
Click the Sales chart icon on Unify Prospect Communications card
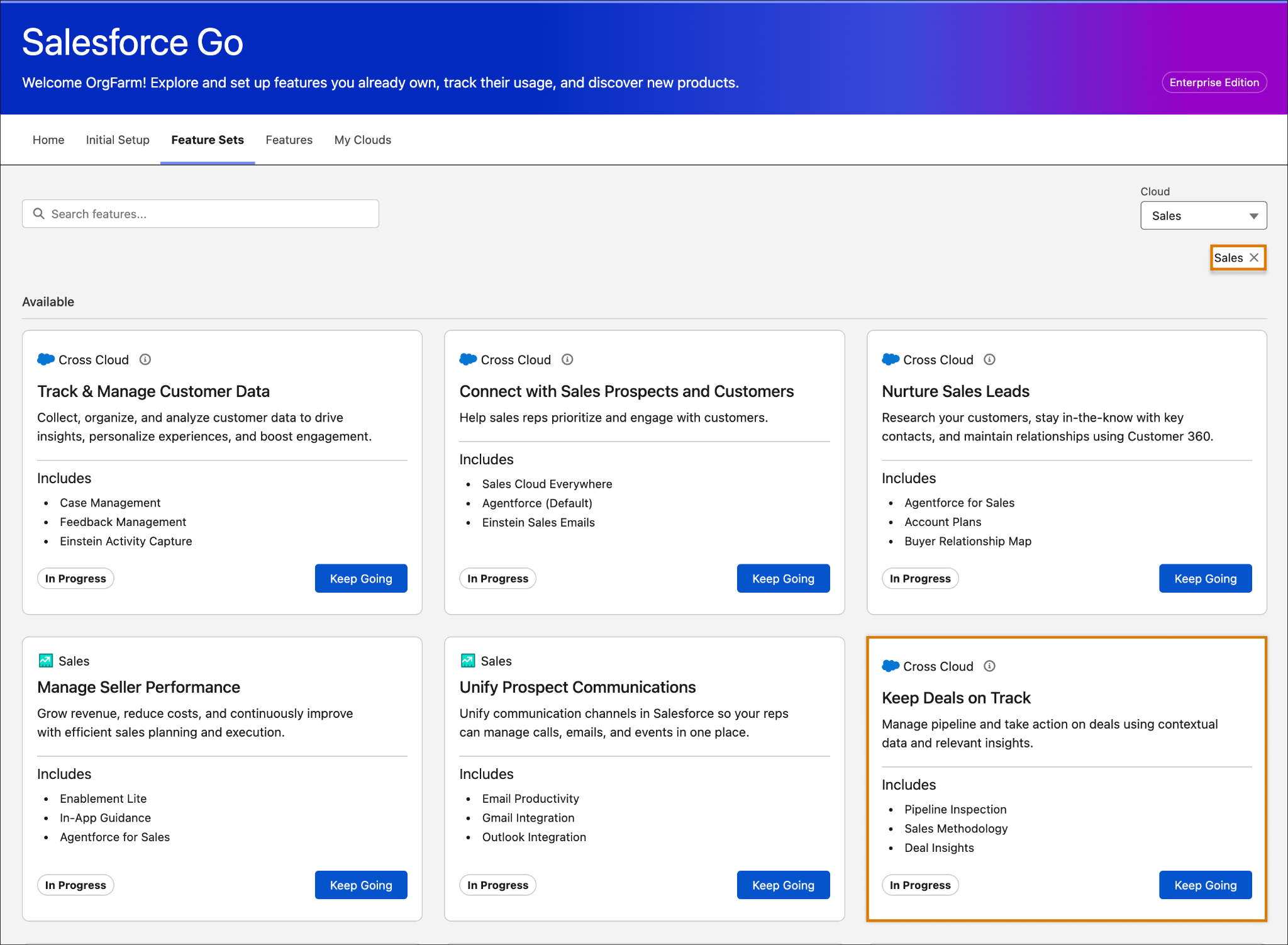coord(468,661)
